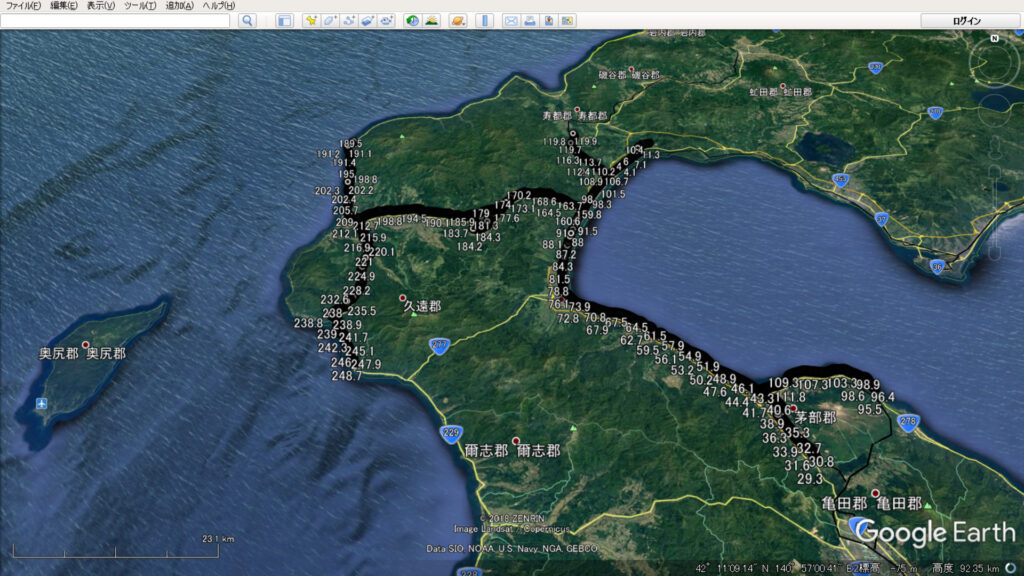1024x576 pixels.
Task: Click the email envelope icon
Action: coord(511,20)
